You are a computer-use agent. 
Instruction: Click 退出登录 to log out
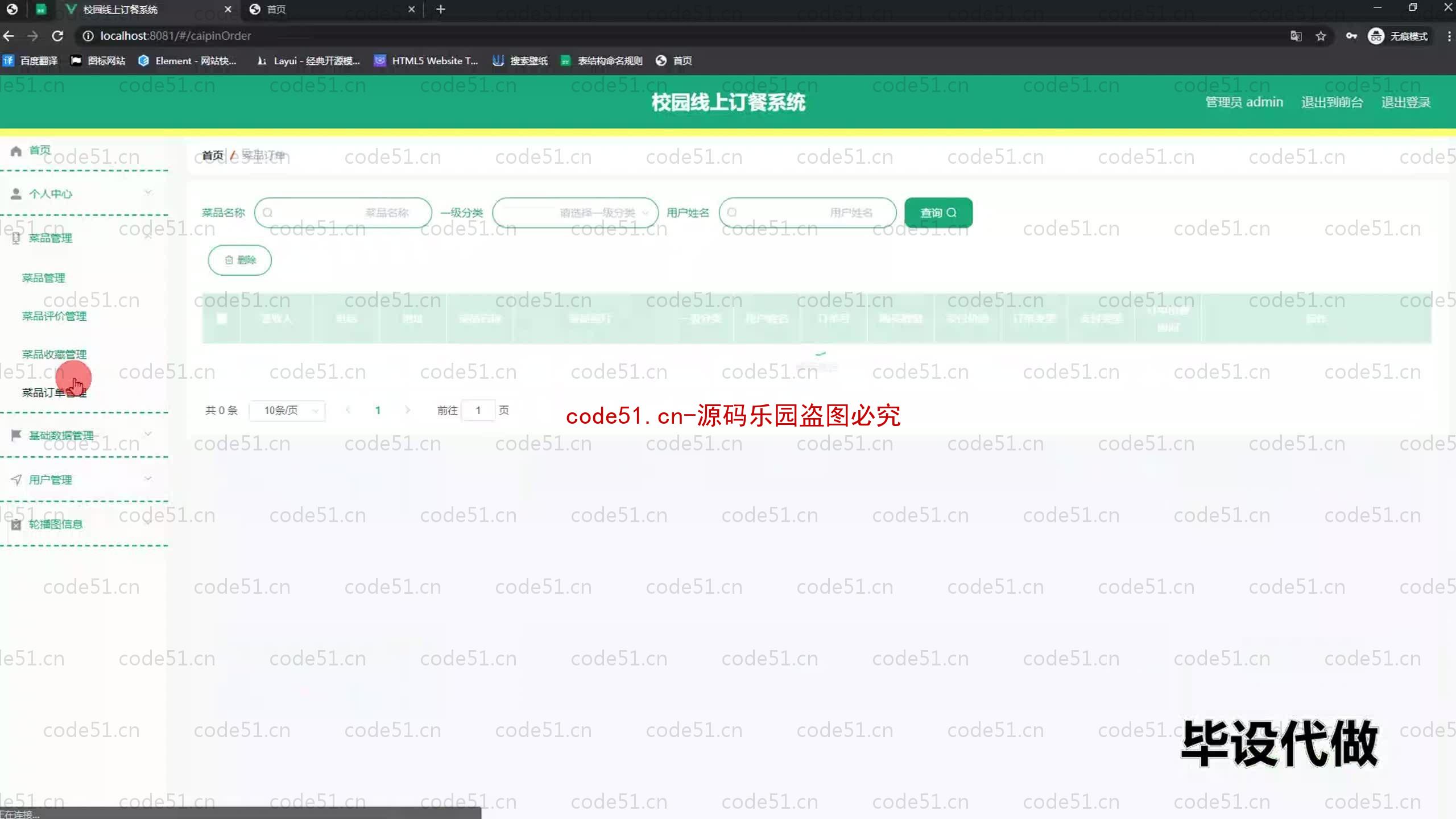coord(1405,102)
